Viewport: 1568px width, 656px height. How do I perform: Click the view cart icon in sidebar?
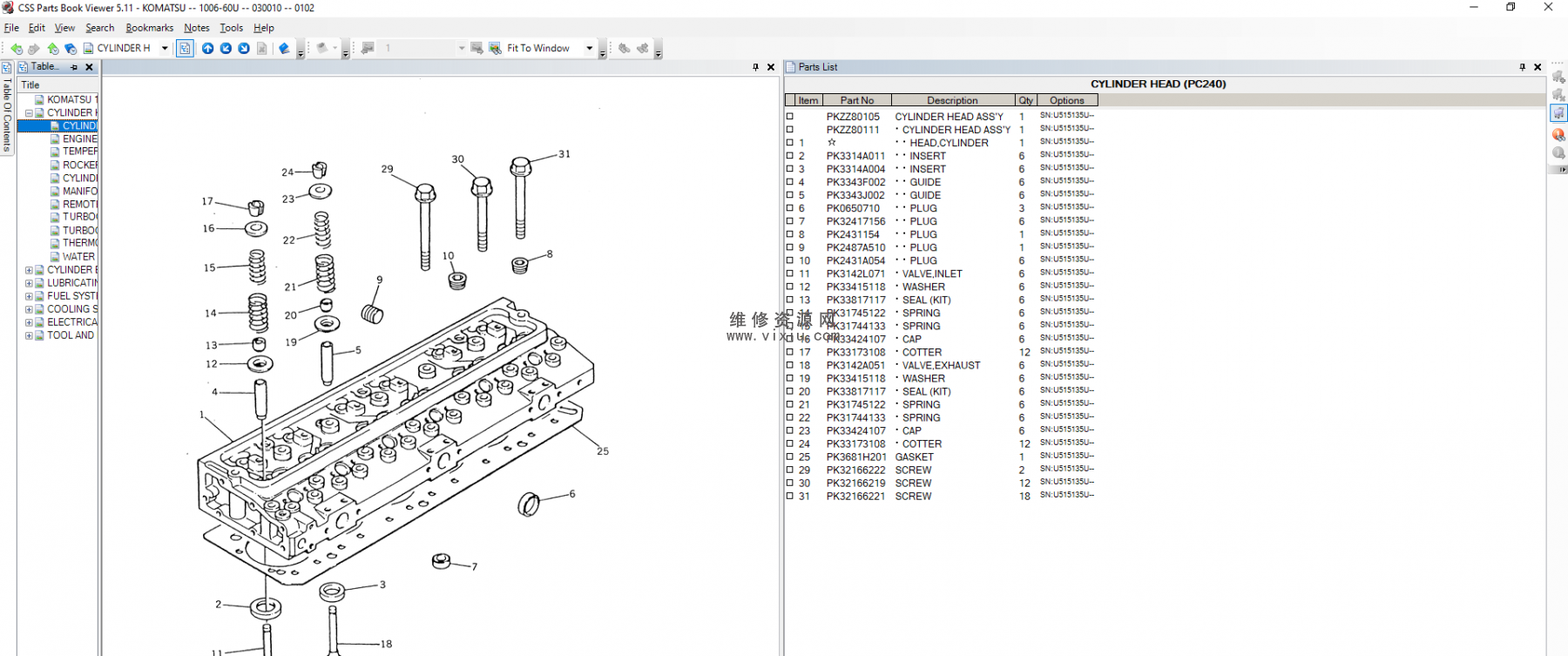pos(1558,113)
